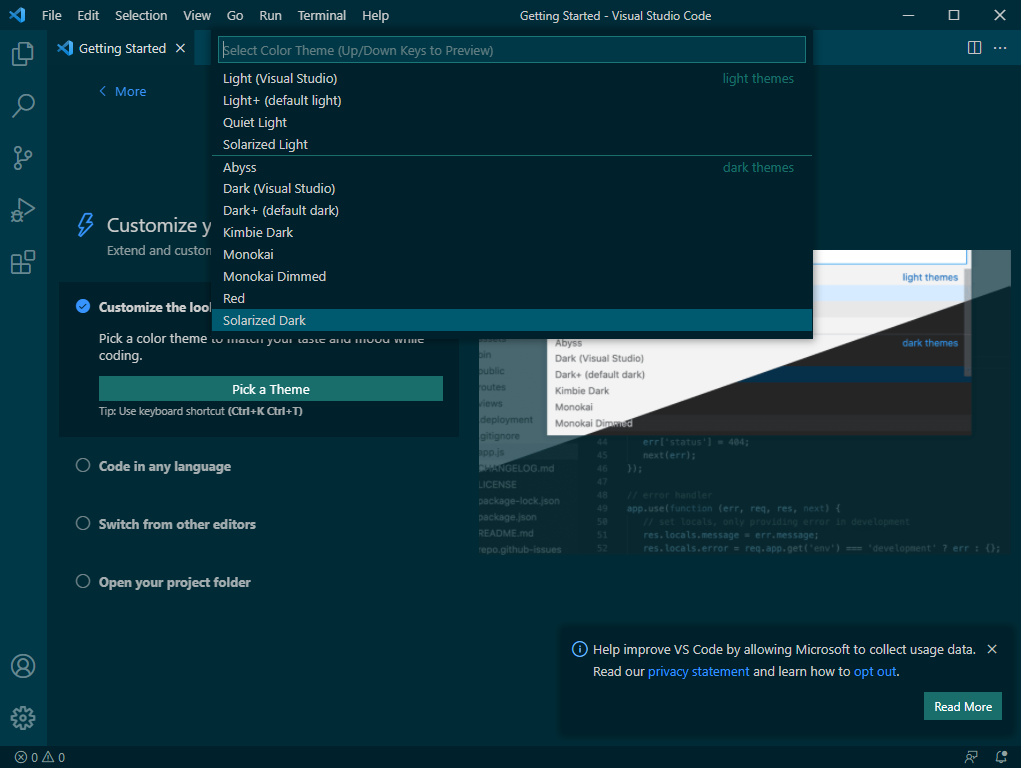
Task: Focus the Select Color Theme input
Action: coord(512,50)
